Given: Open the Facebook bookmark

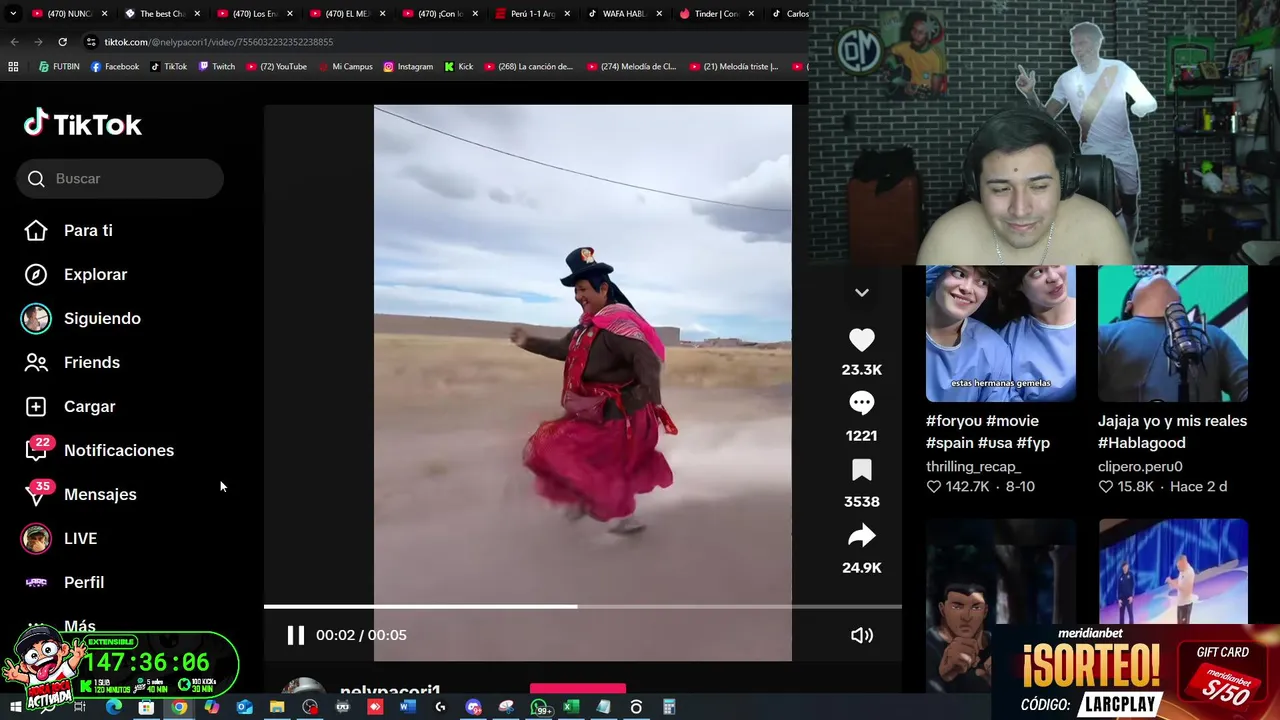Looking at the screenshot, I should [115, 67].
